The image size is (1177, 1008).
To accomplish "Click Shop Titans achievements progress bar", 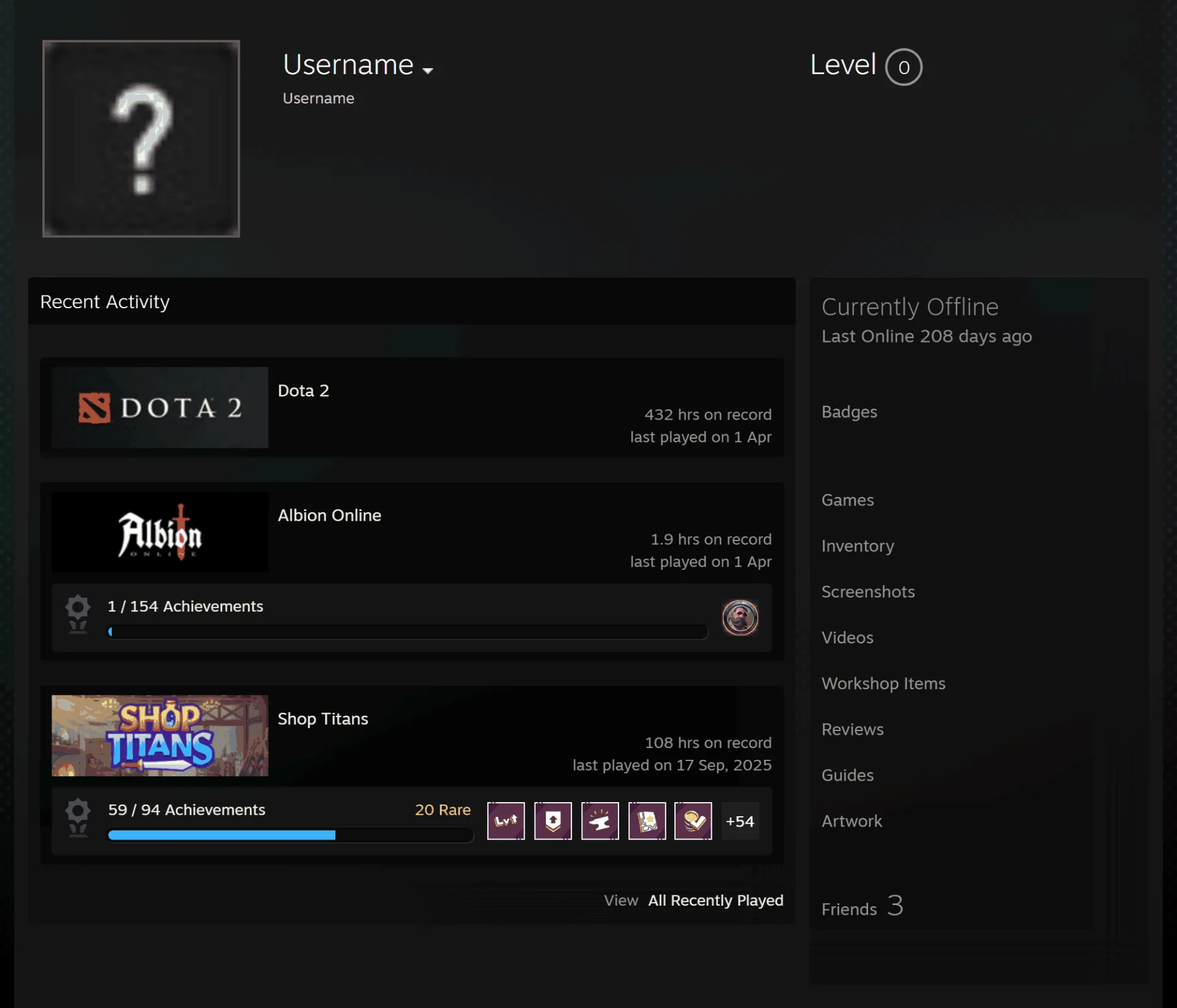I will [291, 835].
